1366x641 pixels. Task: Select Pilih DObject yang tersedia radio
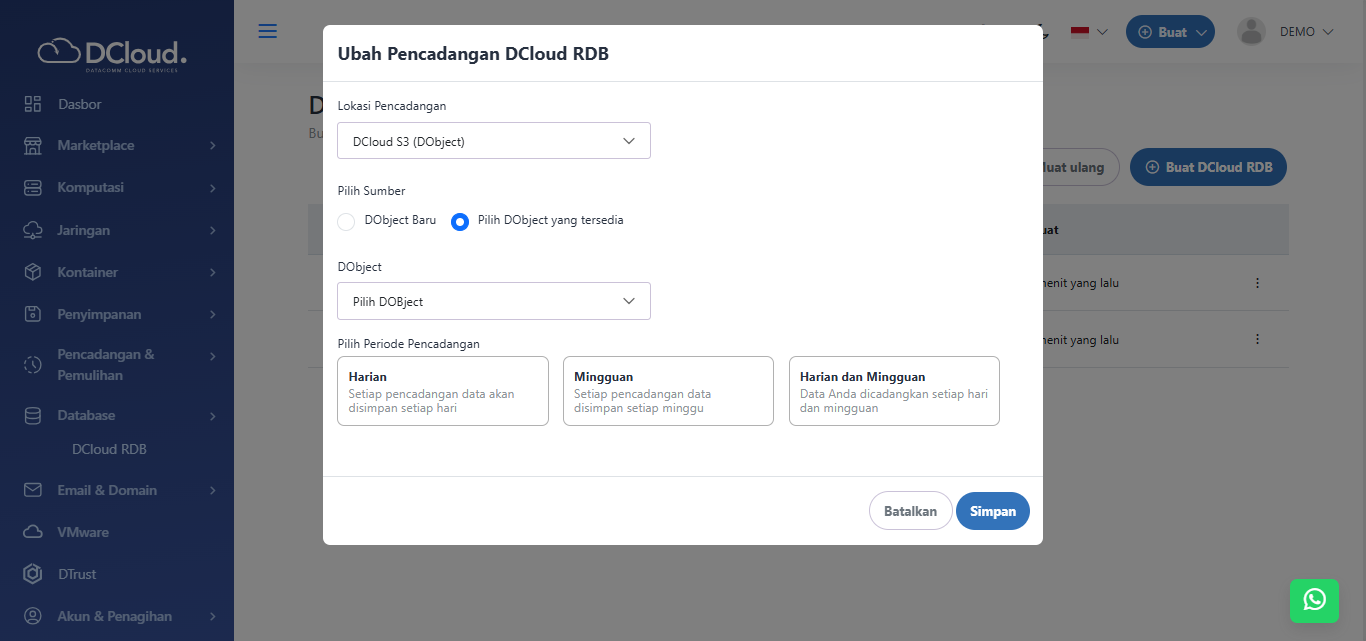tap(460, 222)
